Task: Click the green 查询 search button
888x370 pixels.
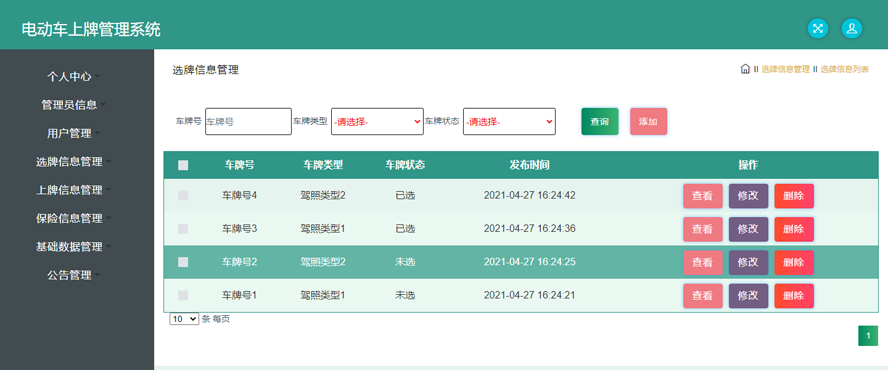Action: (600, 121)
